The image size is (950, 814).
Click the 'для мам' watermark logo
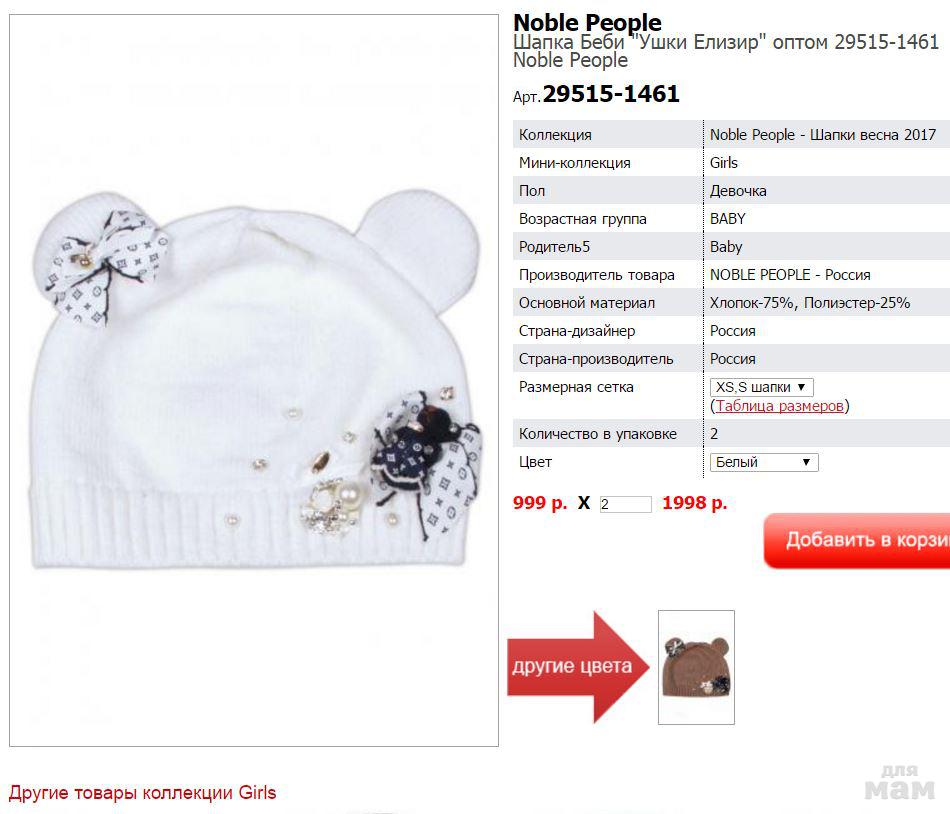point(900,783)
